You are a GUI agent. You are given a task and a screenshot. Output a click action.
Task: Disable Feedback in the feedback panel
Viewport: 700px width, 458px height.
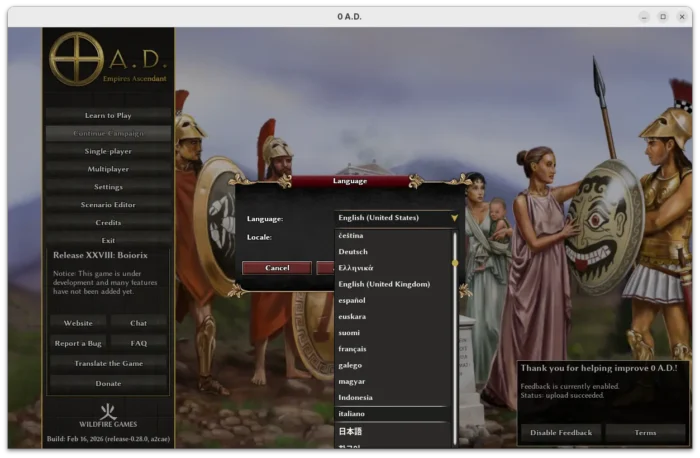(x=560, y=432)
